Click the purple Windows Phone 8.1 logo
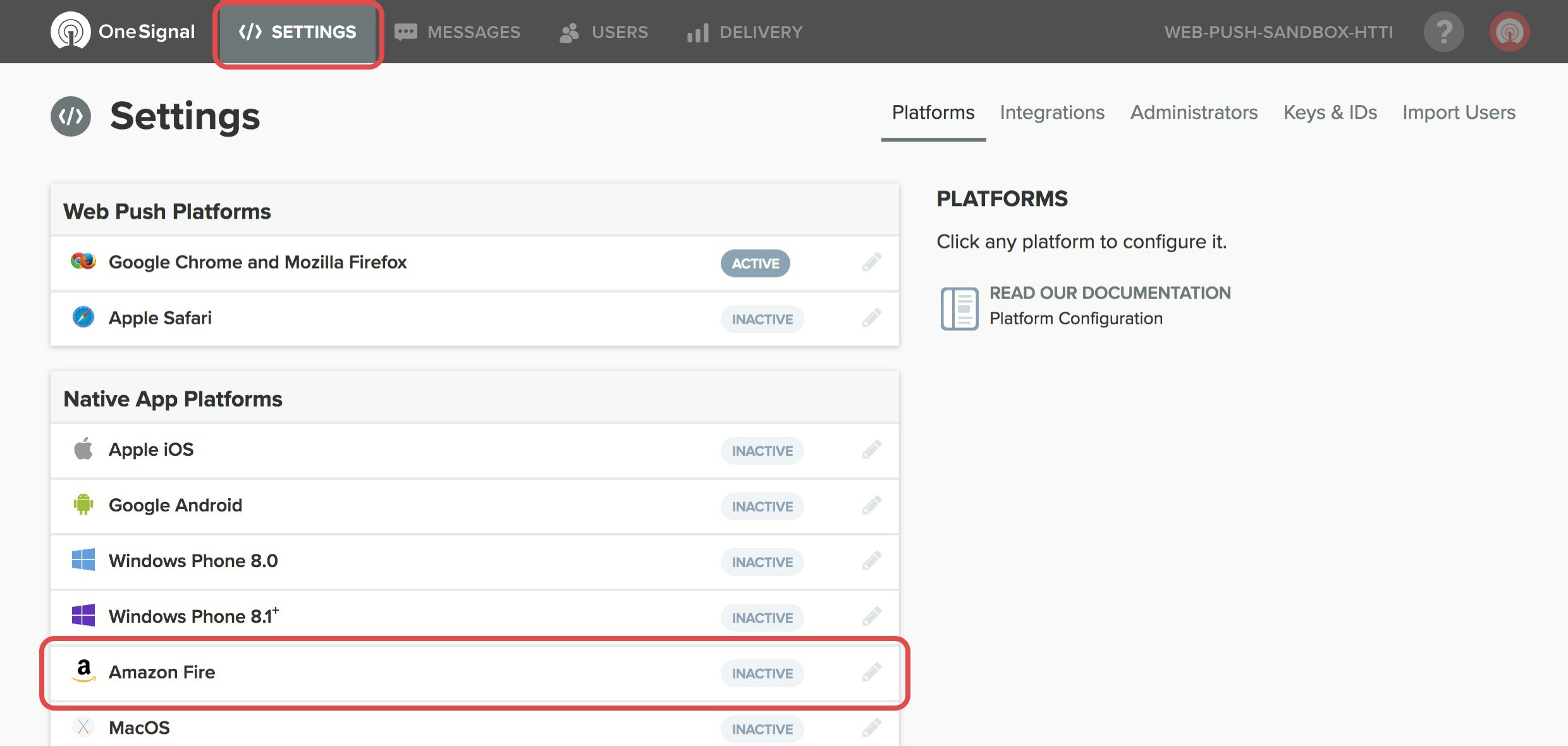This screenshot has width=1568, height=746. (x=83, y=615)
